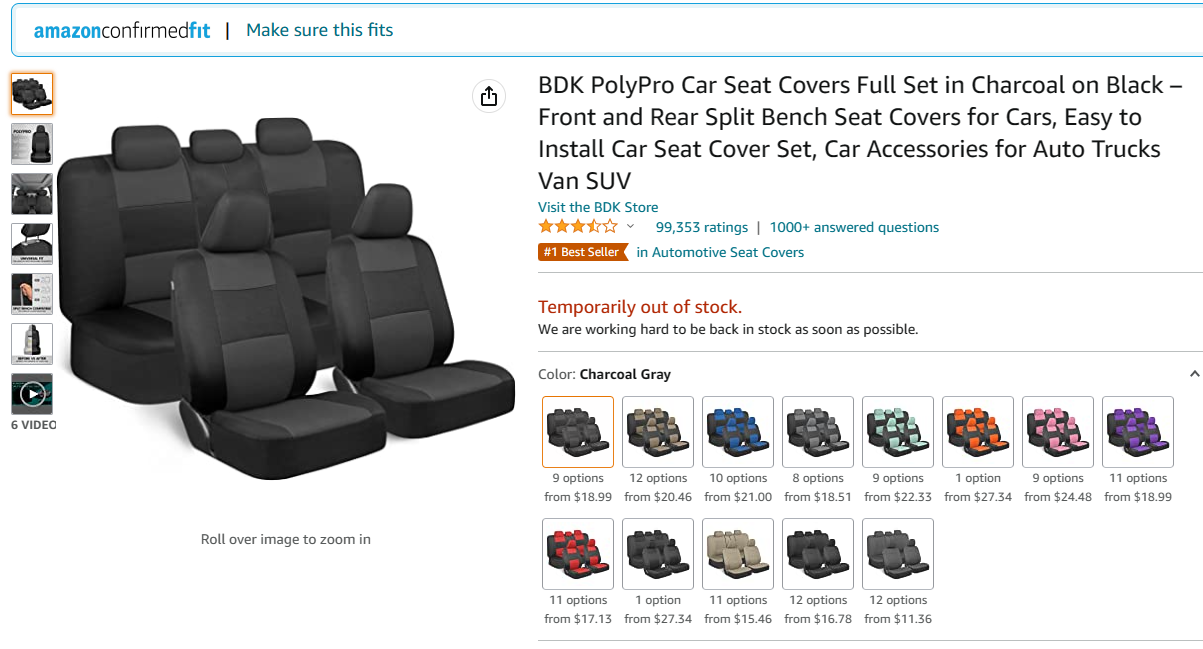1203x649 pixels.
Task: Play the product video thumbnail
Action: click(32, 394)
